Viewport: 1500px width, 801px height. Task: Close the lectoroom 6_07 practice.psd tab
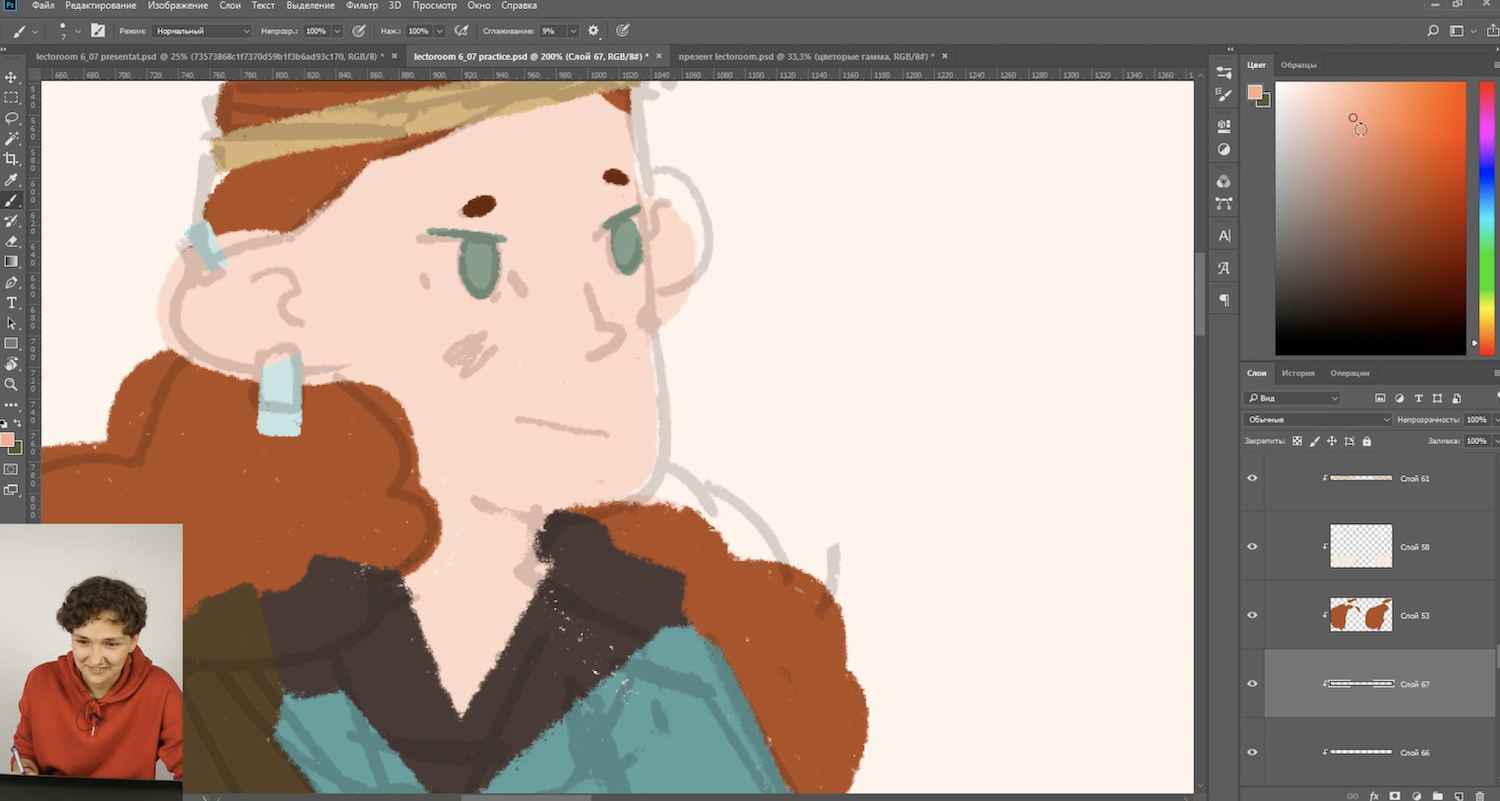coord(660,57)
